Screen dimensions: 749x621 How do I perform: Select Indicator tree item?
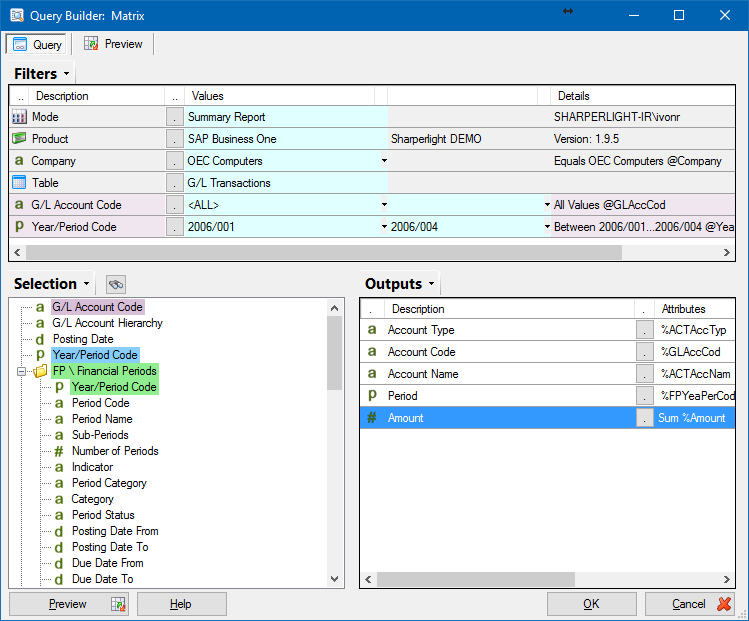[93, 467]
